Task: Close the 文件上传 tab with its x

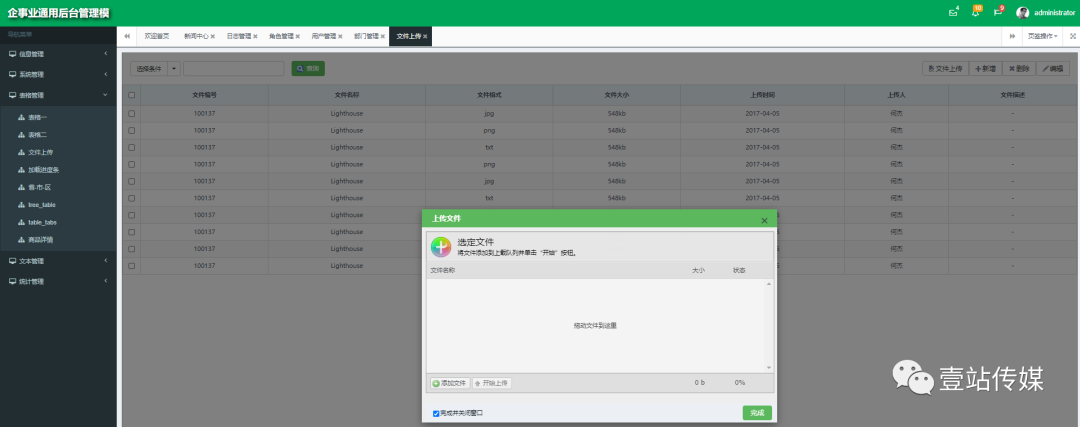Action: click(x=425, y=36)
